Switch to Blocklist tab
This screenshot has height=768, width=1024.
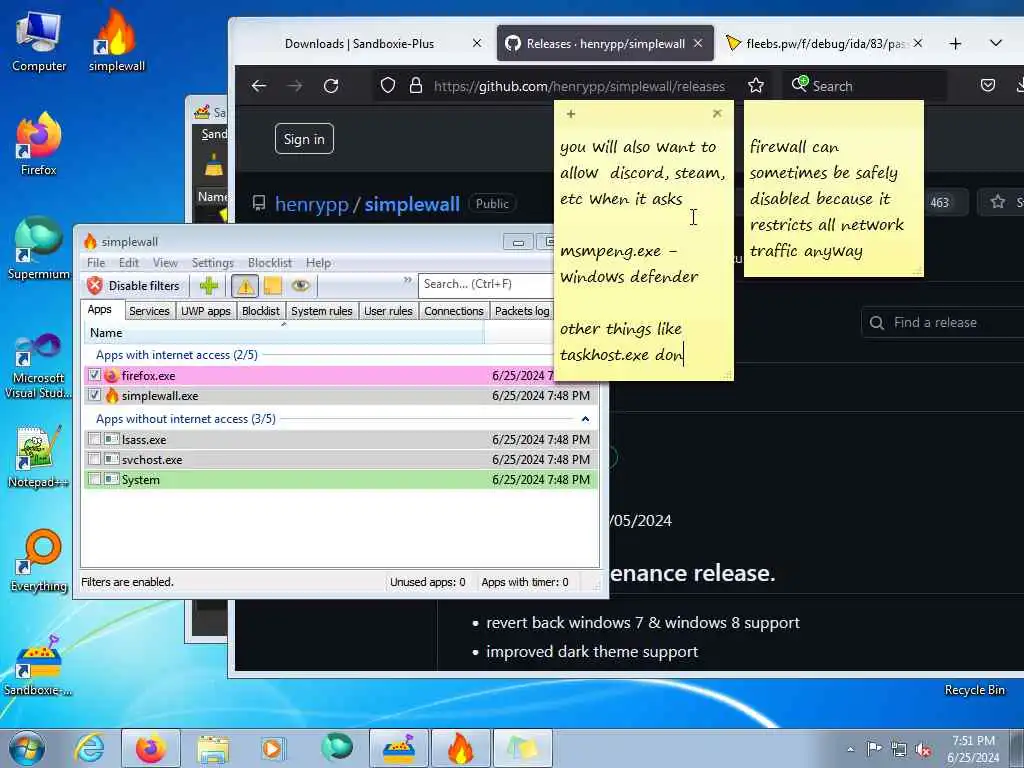(x=261, y=311)
